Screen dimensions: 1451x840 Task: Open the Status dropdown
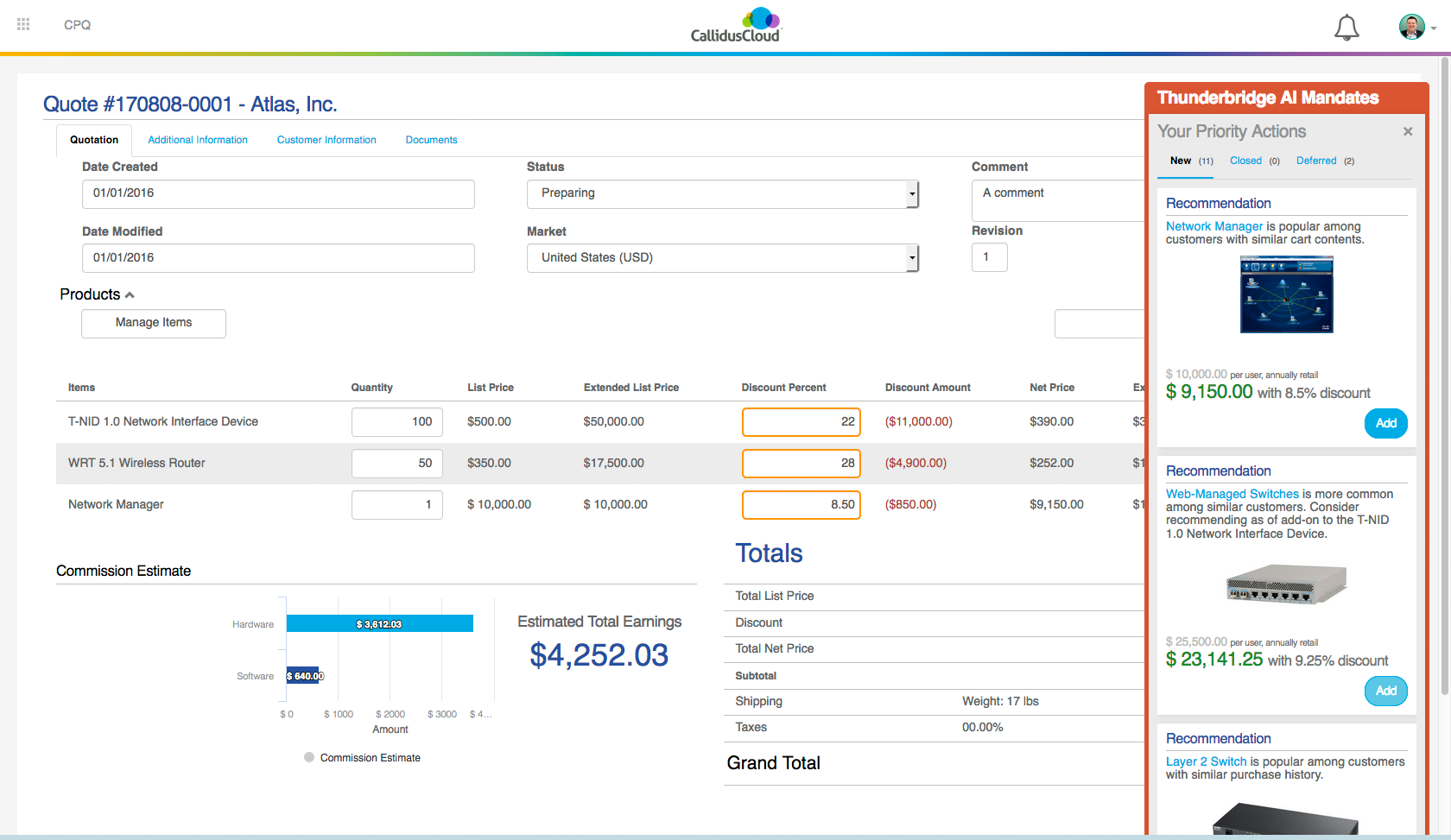(912, 193)
